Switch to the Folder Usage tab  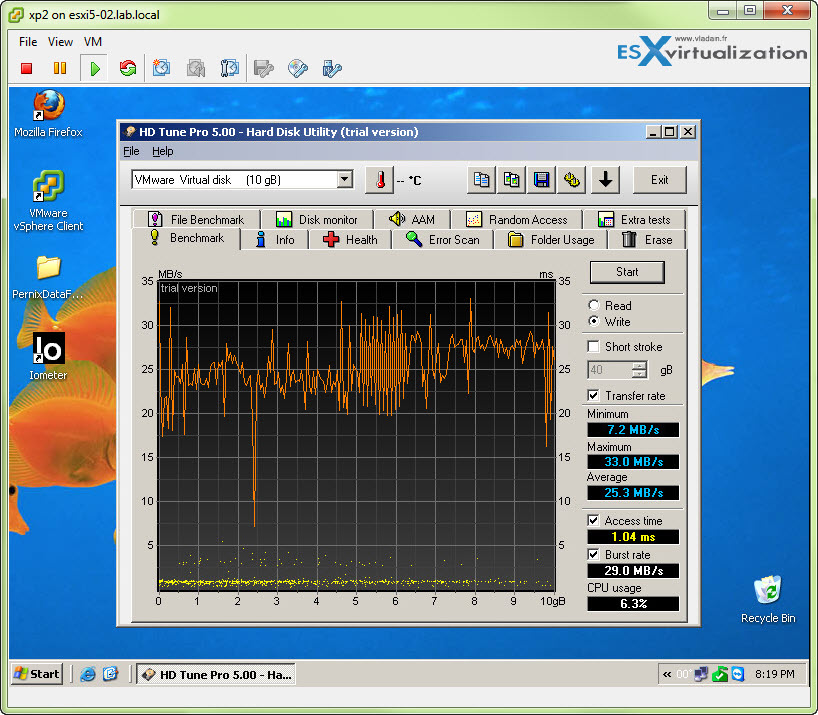pyautogui.click(x=551, y=240)
